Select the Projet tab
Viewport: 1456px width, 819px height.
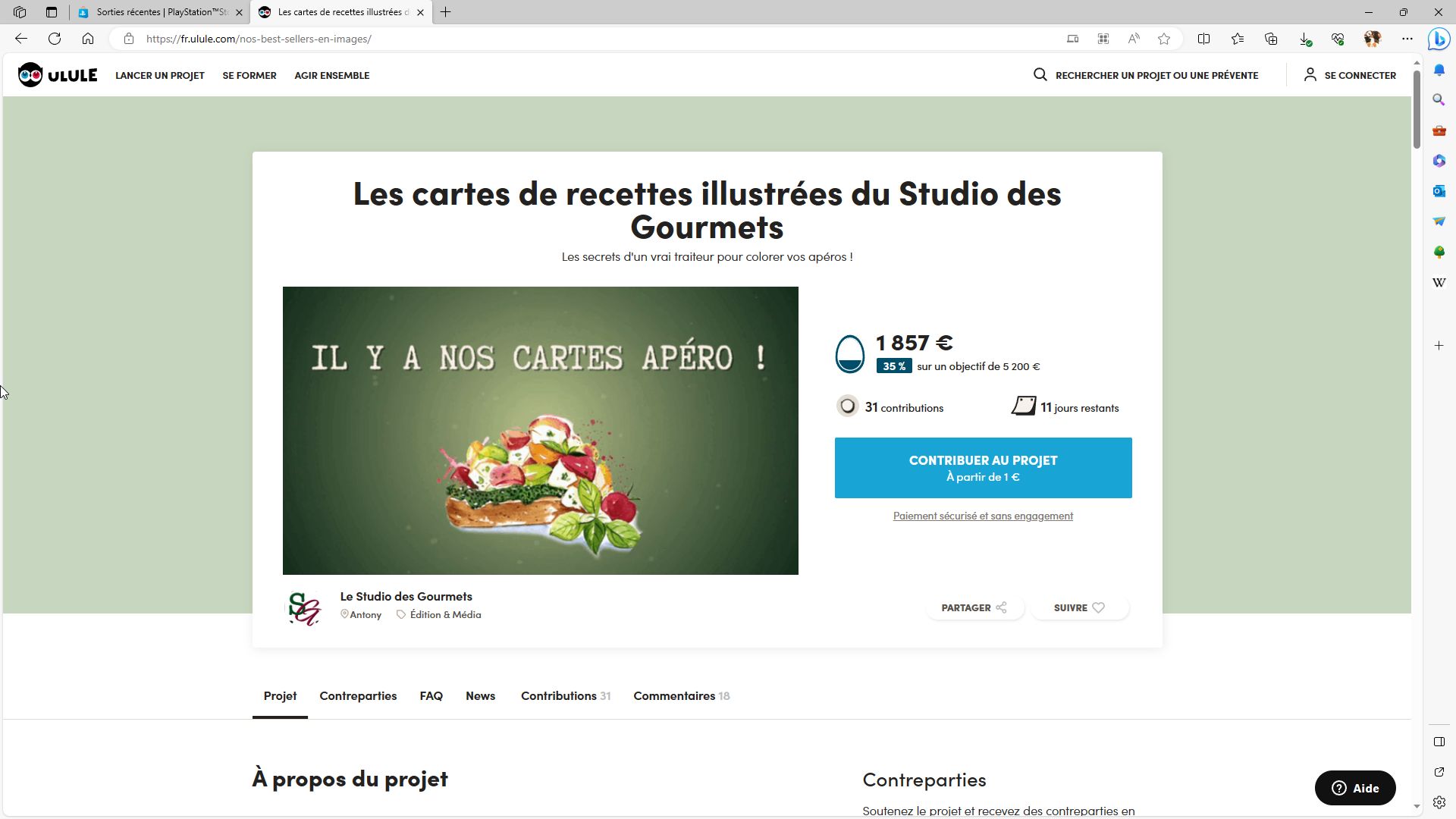point(280,696)
